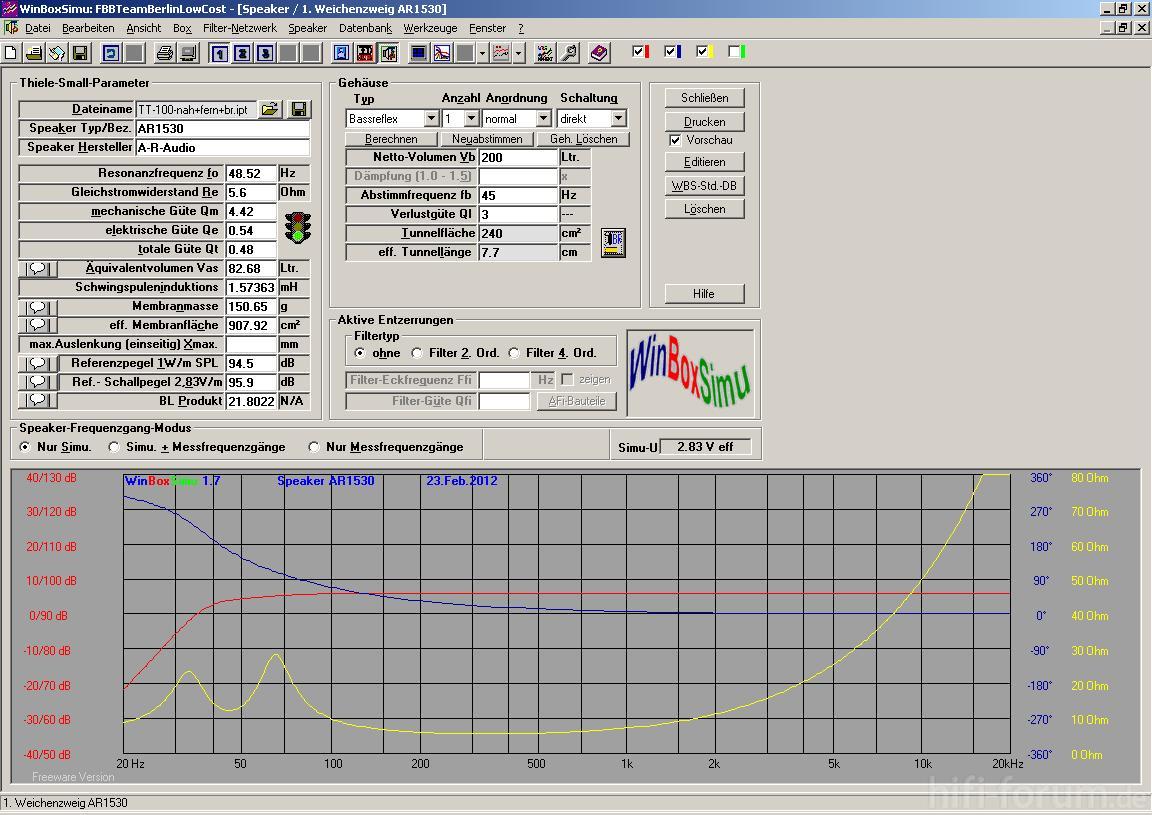Click the wrench tools toolbar icon

click(x=569, y=53)
